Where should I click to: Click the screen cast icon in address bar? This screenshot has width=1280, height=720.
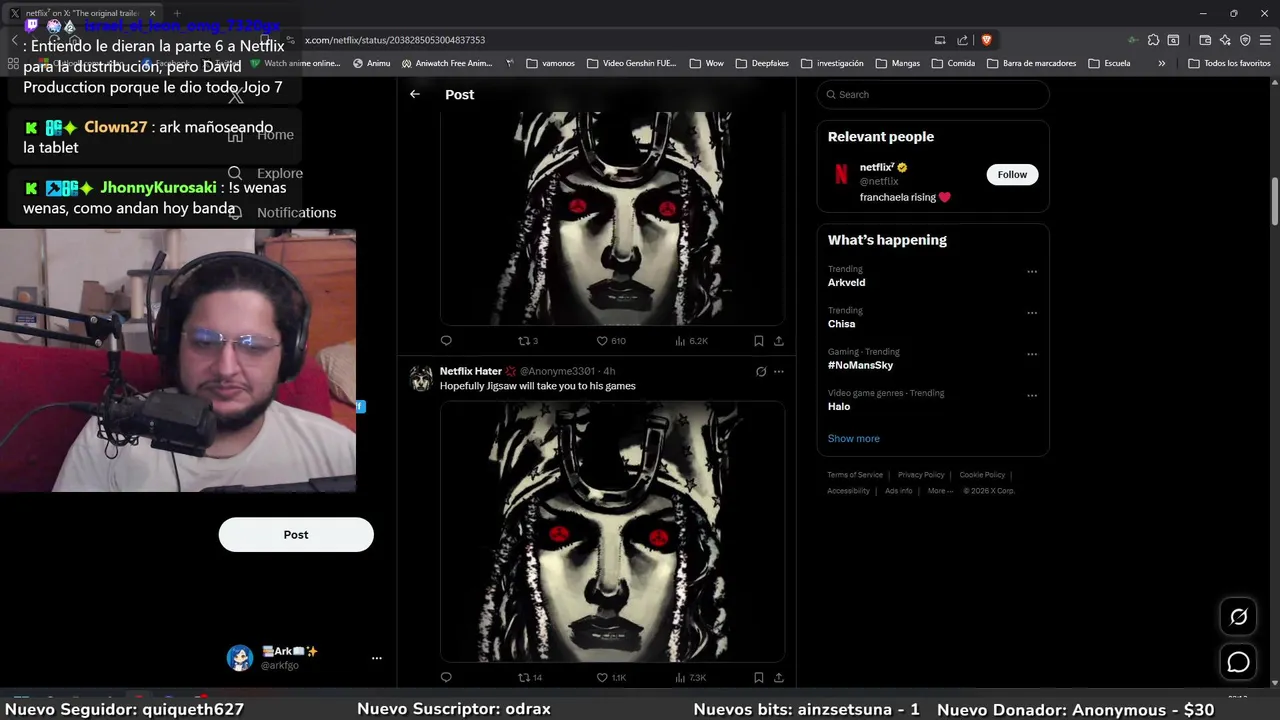[940, 40]
